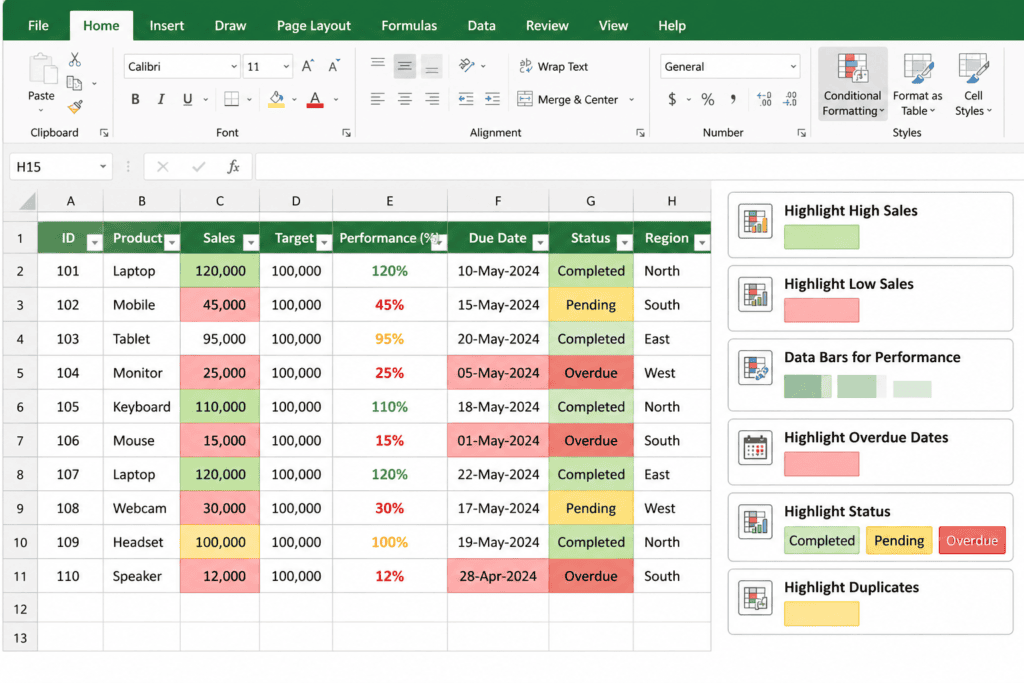Screen dimensions: 1024x683
Task: Apply Comma Style
Action: pos(733,99)
